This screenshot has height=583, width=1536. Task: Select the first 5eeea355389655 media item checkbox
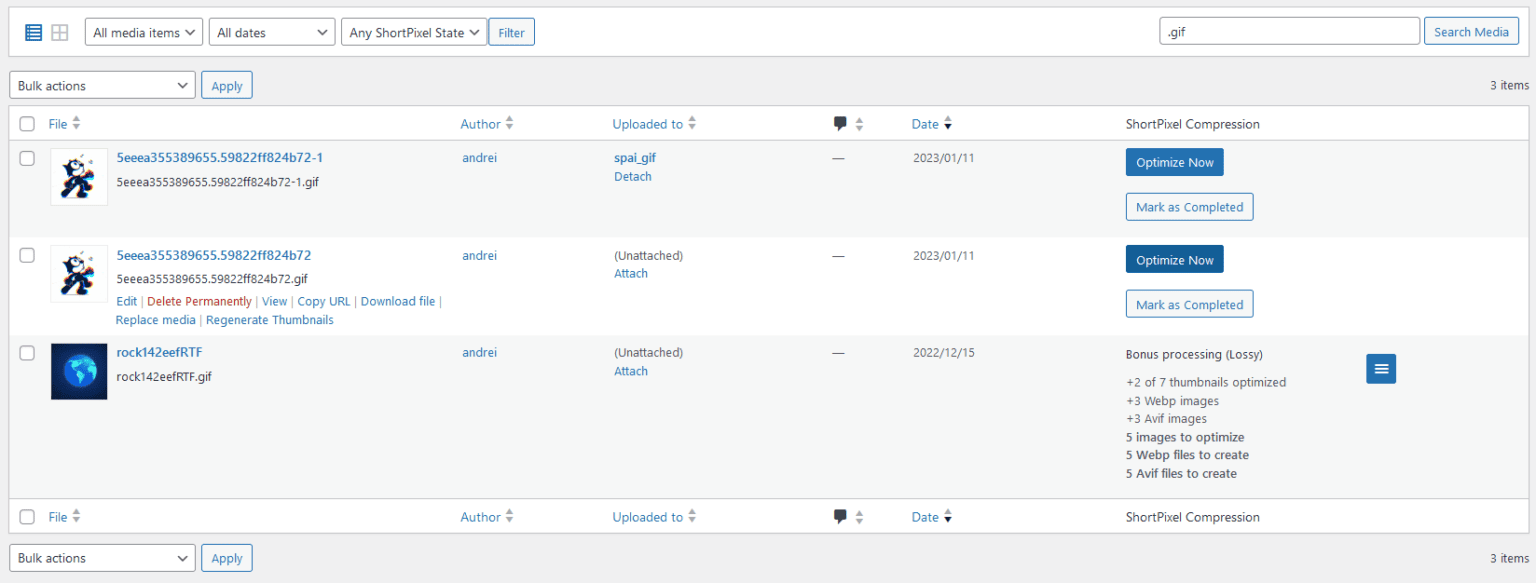(27, 158)
